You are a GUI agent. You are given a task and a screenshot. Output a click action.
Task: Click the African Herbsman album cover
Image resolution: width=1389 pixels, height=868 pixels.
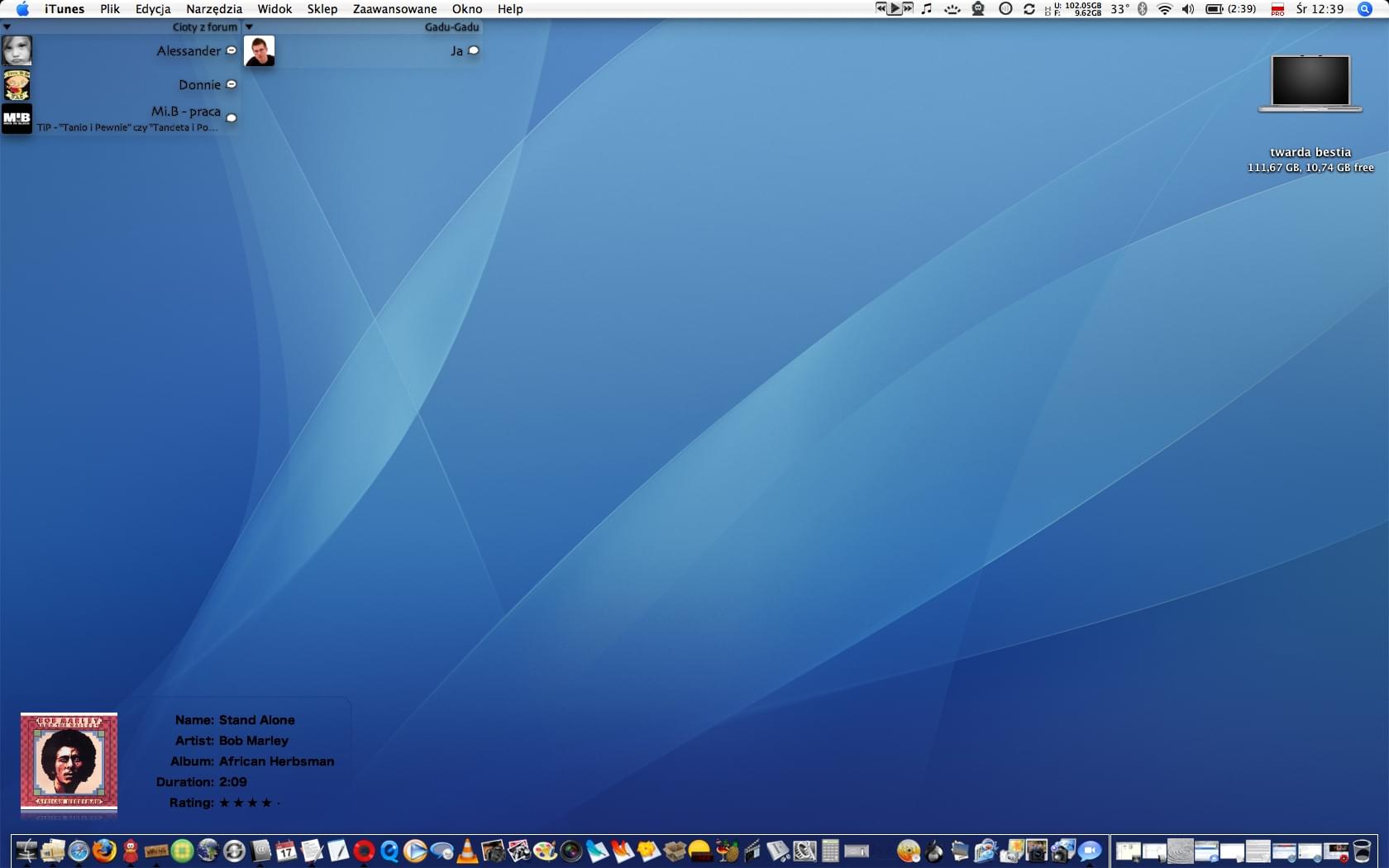[69, 761]
